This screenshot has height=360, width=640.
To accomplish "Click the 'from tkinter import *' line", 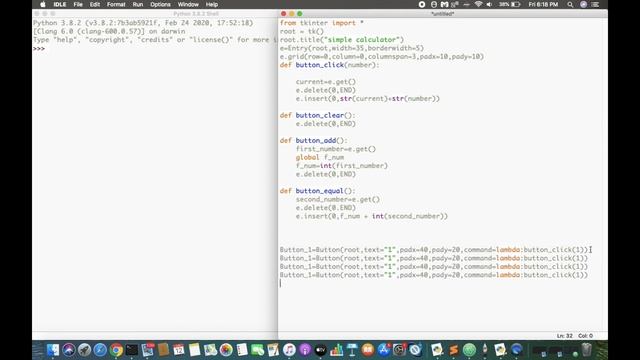I will [x=322, y=23].
